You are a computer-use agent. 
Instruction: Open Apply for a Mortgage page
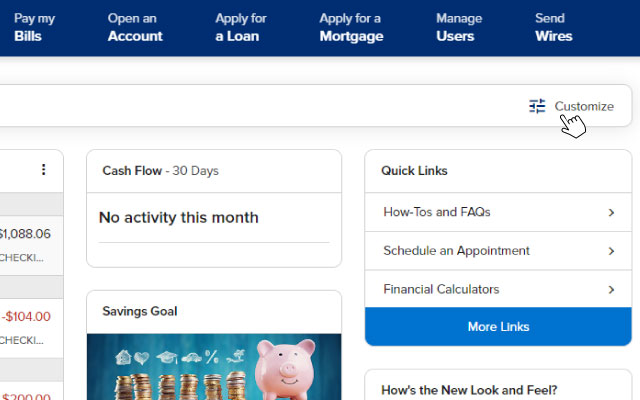pos(351,27)
